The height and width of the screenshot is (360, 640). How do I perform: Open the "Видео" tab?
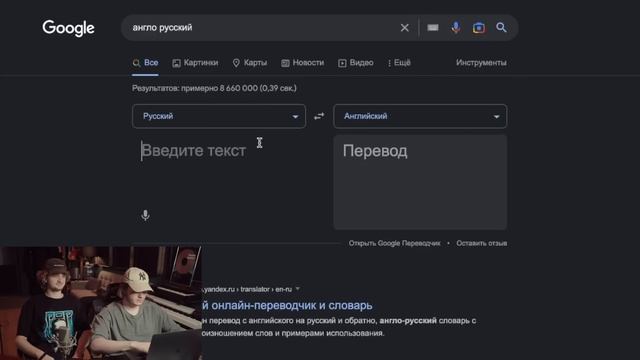[x=356, y=63]
